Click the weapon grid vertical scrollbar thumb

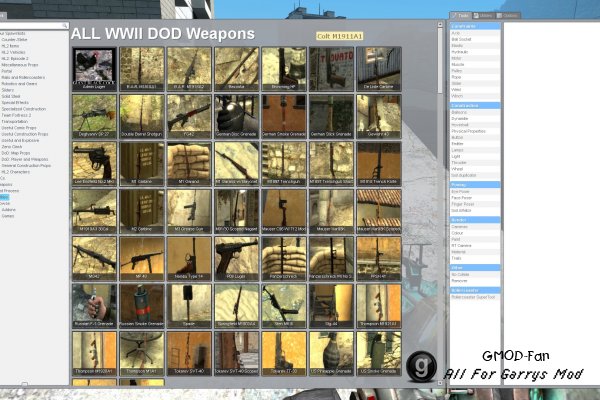pos(440,60)
